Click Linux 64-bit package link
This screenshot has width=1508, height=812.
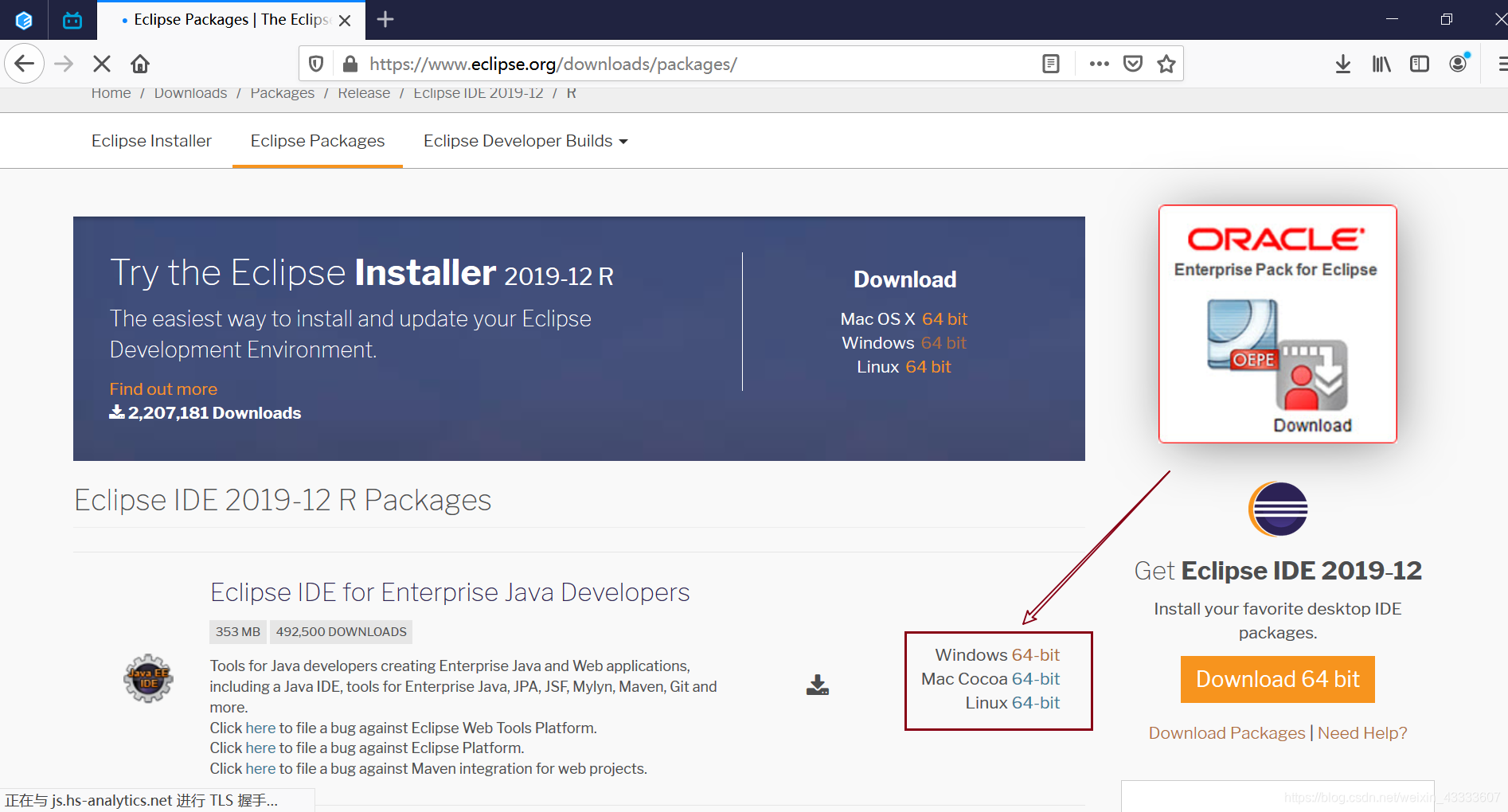1035,703
